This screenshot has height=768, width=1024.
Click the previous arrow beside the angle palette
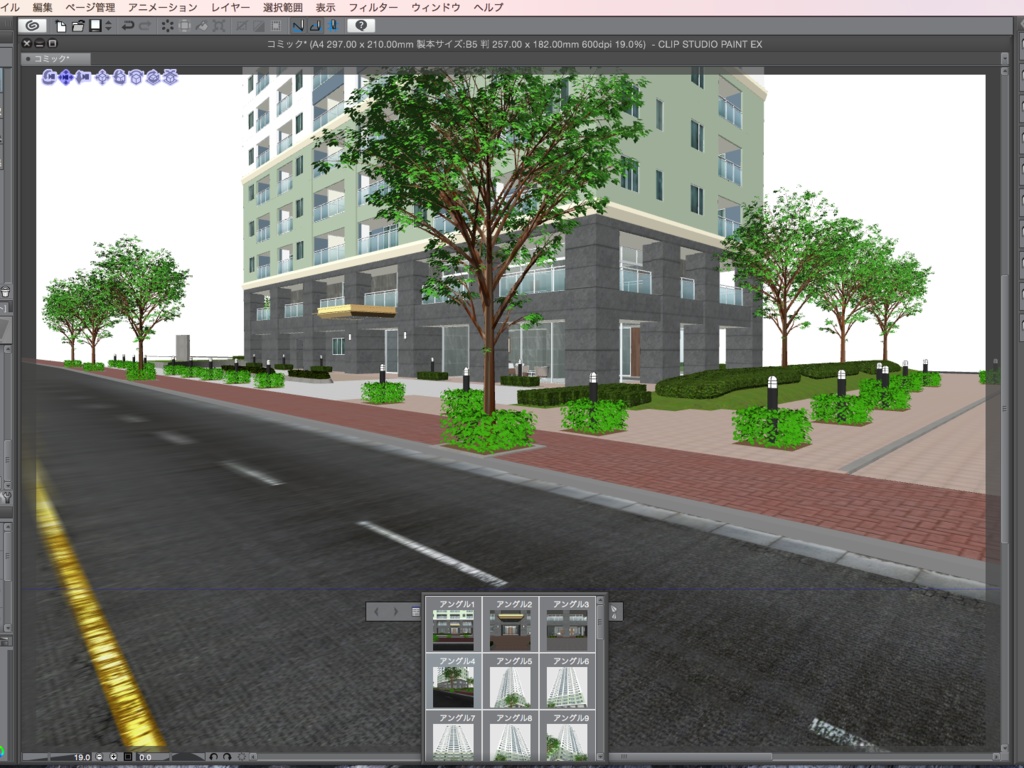pyautogui.click(x=377, y=612)
